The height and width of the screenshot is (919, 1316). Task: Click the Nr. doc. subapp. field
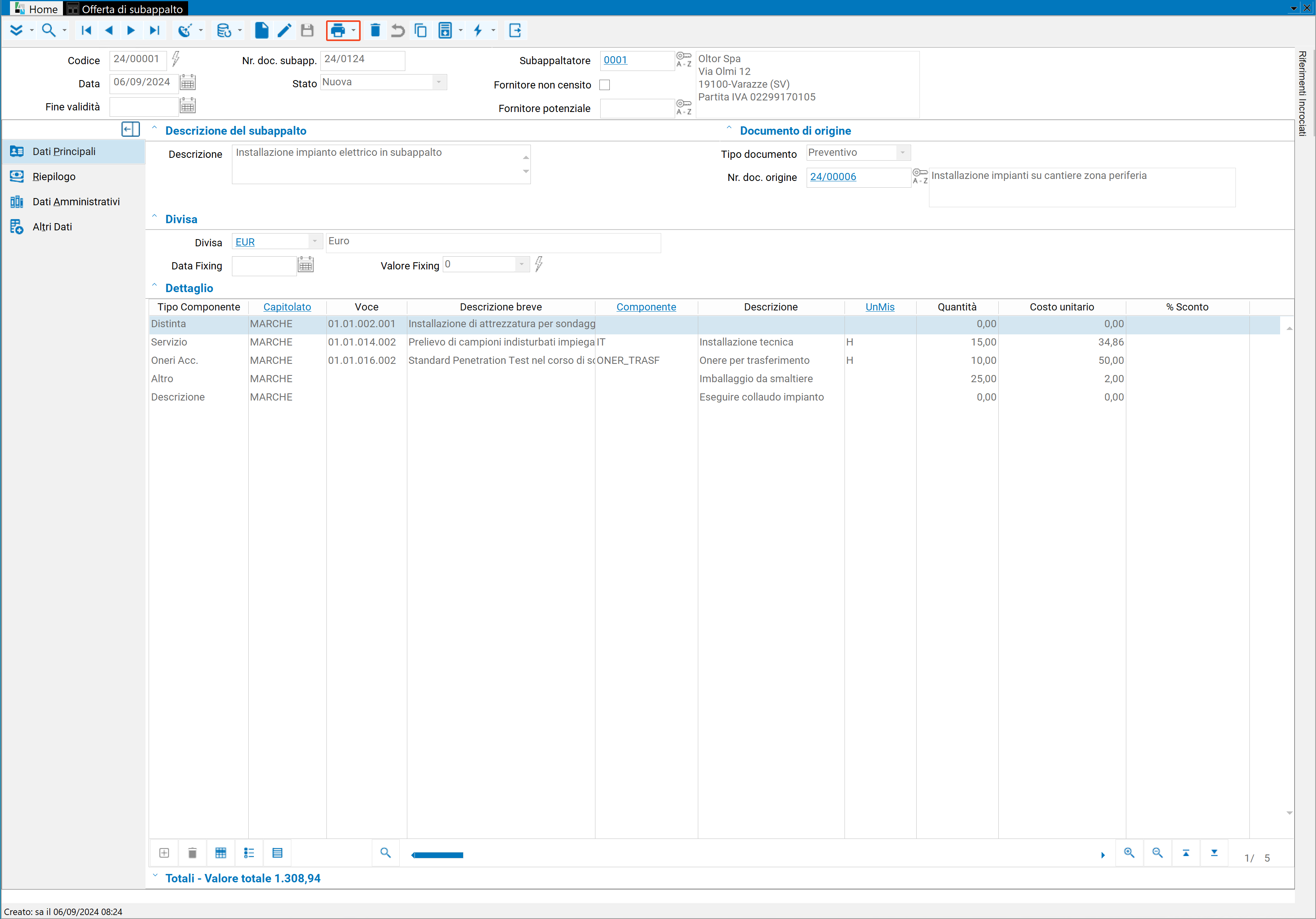(362, 60)
